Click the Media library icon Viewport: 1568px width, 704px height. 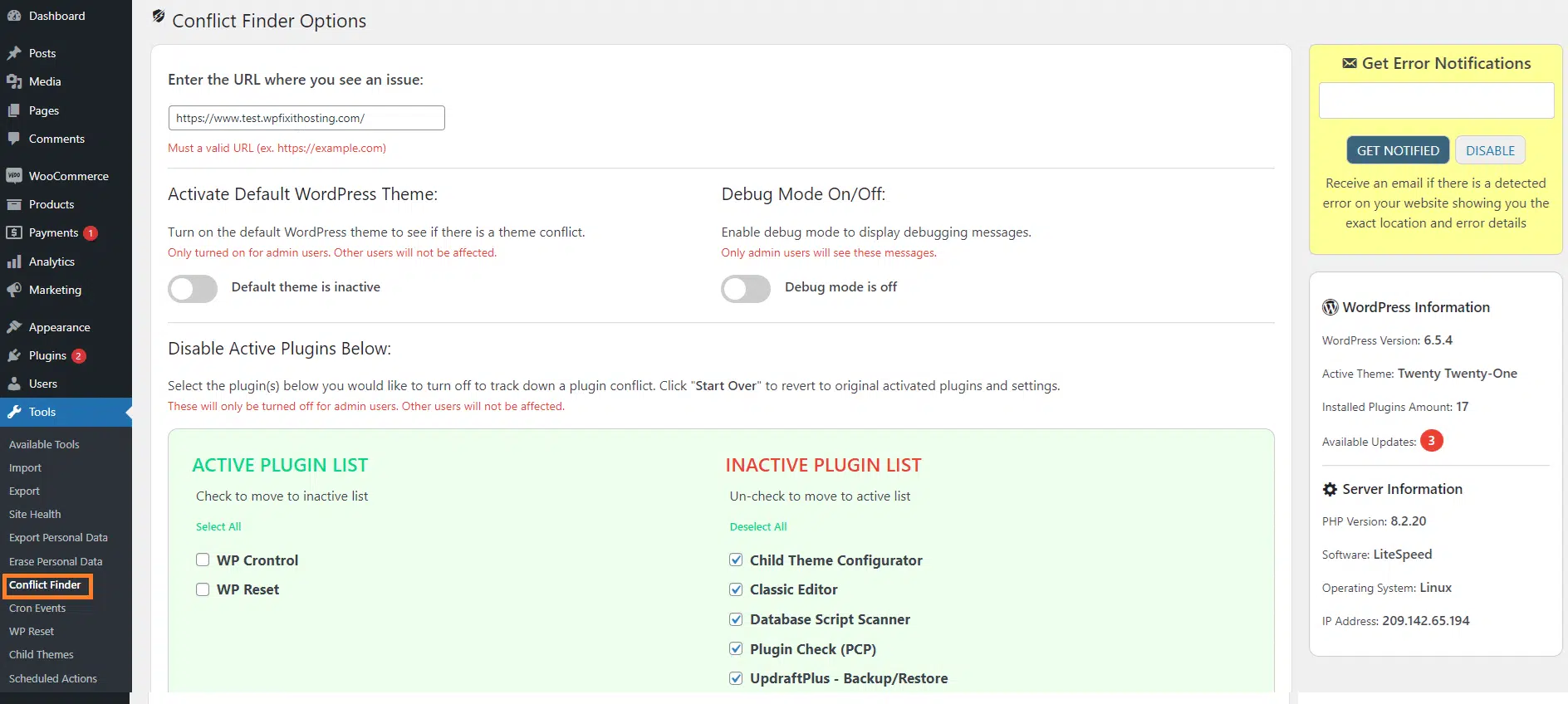point(14,81)
